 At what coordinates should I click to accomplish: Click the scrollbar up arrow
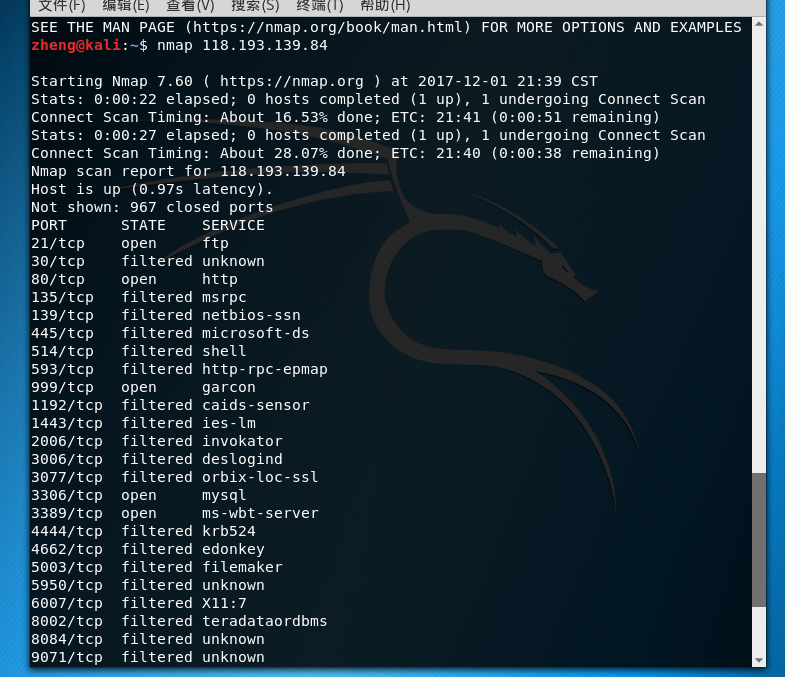pyautogui.click(x=759, y=24)
